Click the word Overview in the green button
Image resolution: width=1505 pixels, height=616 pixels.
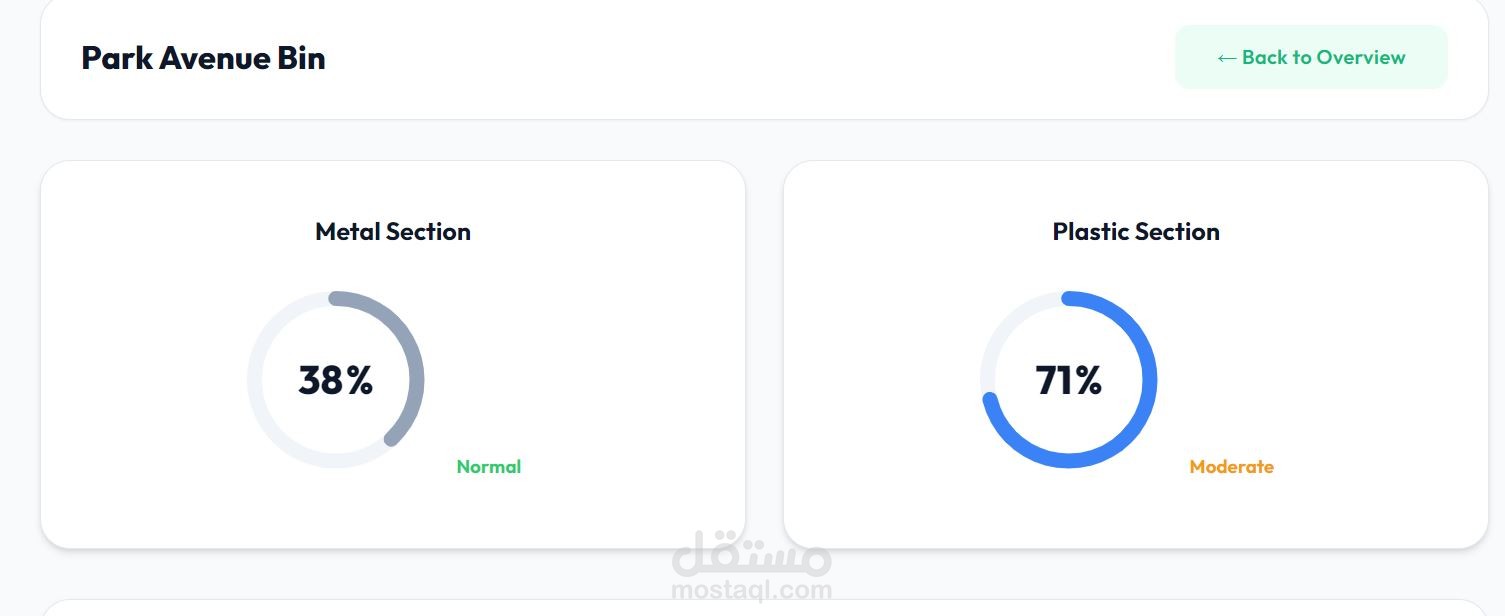pos(1361,58)
